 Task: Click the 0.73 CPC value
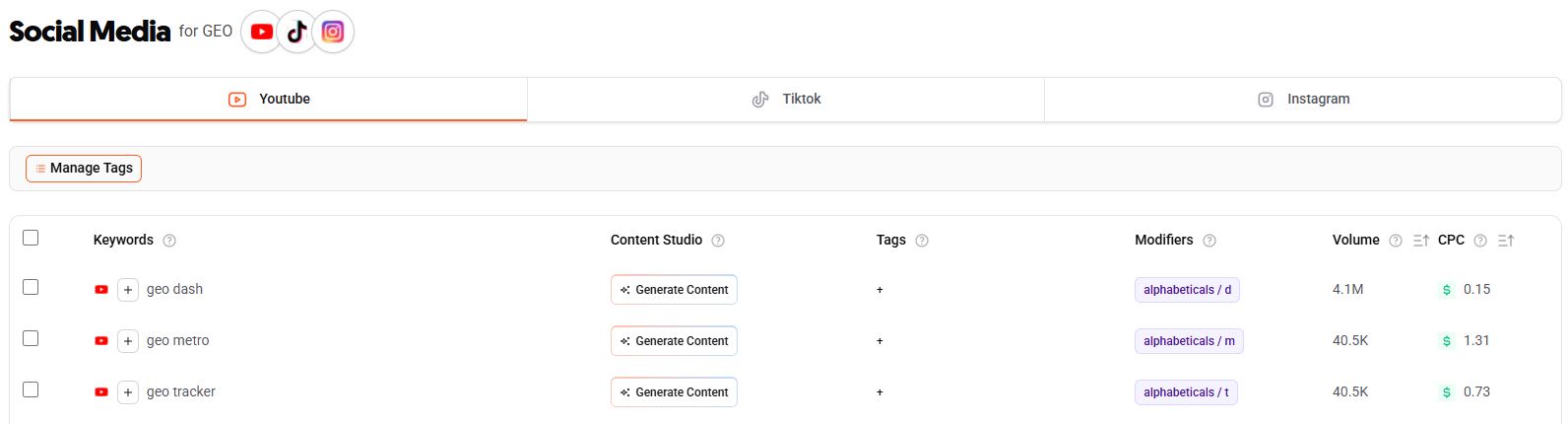pos(1476,392)
